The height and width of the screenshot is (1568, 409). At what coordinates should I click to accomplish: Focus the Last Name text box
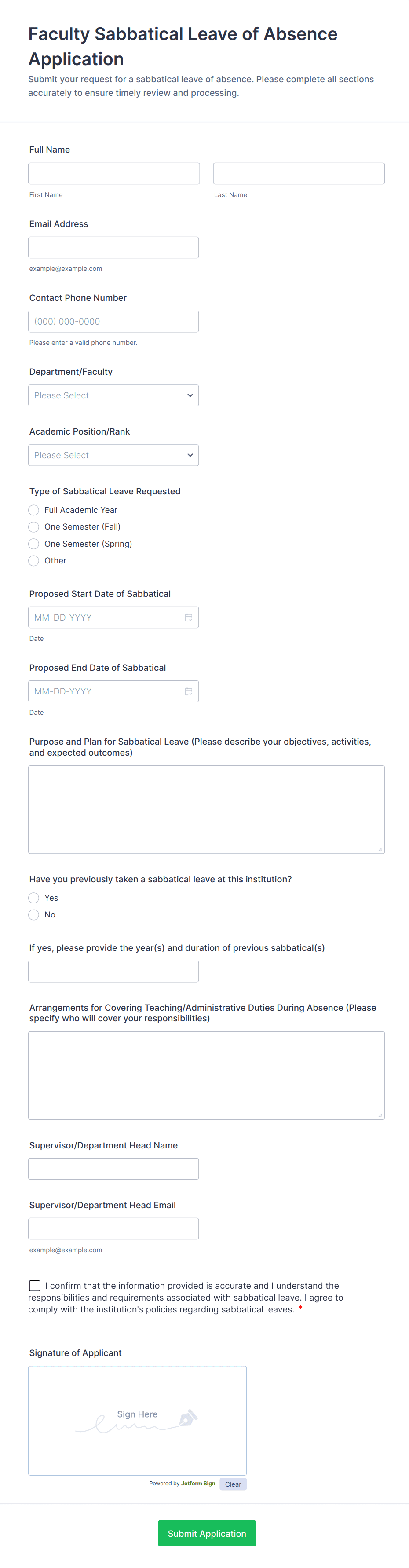coord(299,173)
